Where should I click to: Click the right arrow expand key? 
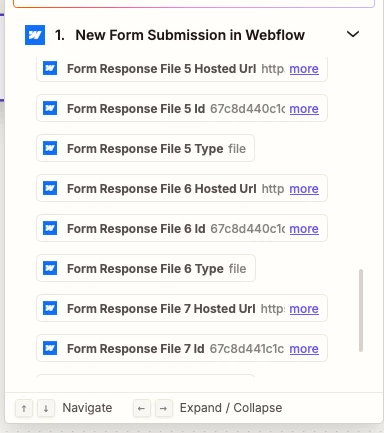coord(163,408)
